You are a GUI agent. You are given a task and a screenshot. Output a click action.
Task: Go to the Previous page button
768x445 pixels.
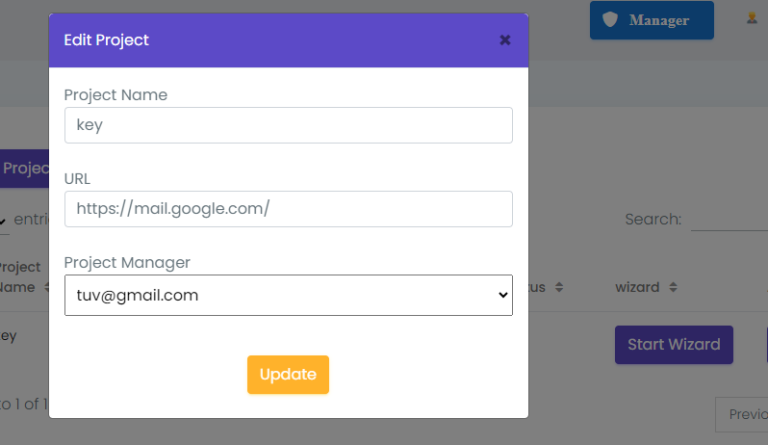click(x=742, y=415)
